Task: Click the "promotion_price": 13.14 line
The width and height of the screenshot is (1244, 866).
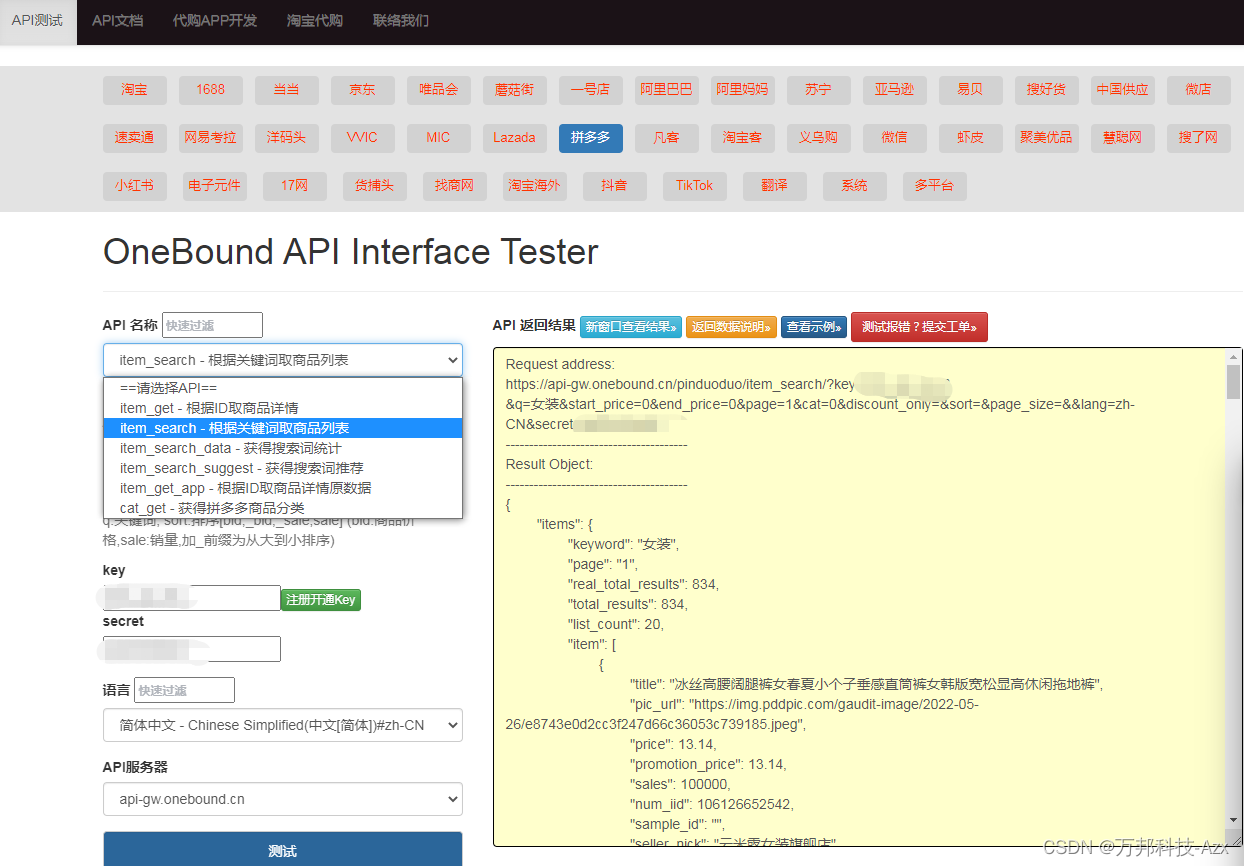Action: pos(708,764)
